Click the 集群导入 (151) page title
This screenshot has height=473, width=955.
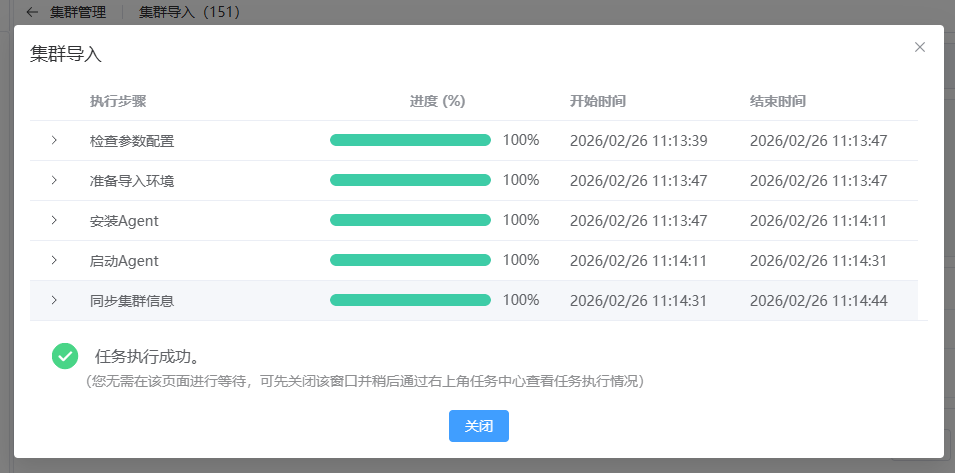coord(189,12)
